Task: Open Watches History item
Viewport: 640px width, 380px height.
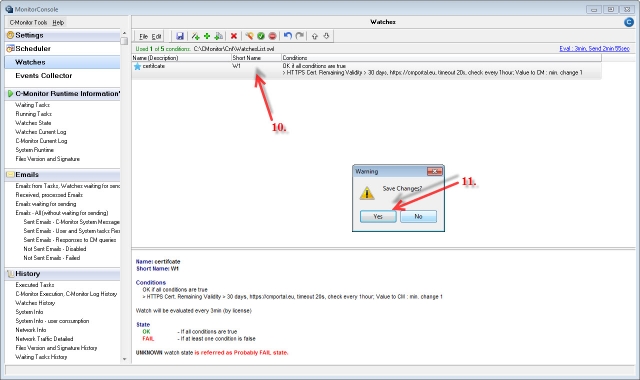Action: (x=35, y=303)
